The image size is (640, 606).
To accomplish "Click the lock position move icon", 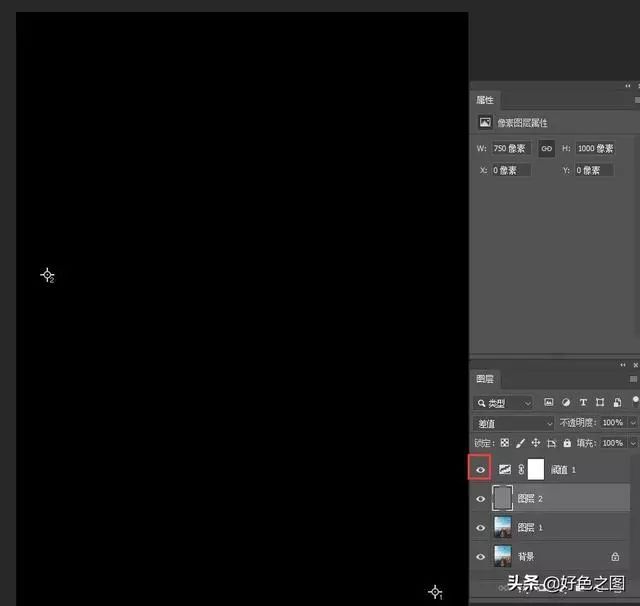I will [x=536, y=443].
